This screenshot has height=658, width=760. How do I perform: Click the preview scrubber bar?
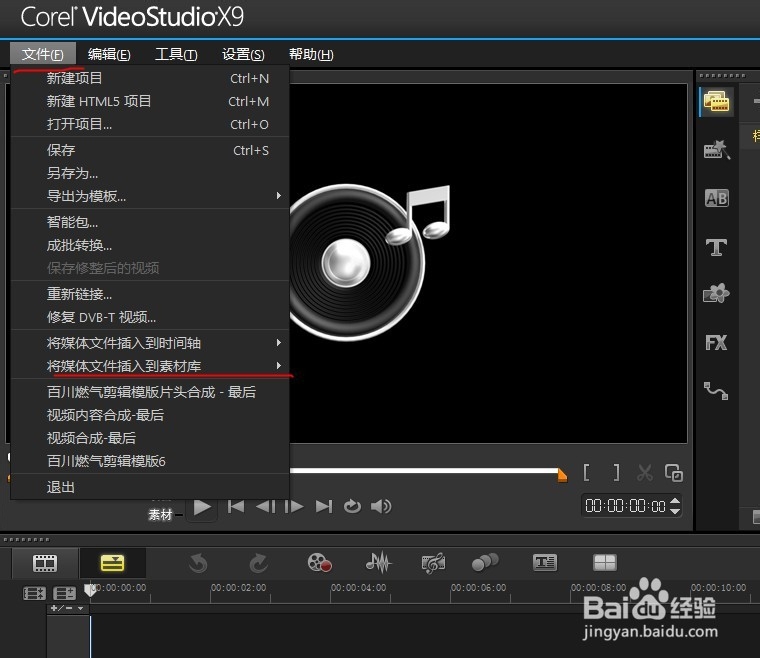pyautogui.click(x=424, y=470)
